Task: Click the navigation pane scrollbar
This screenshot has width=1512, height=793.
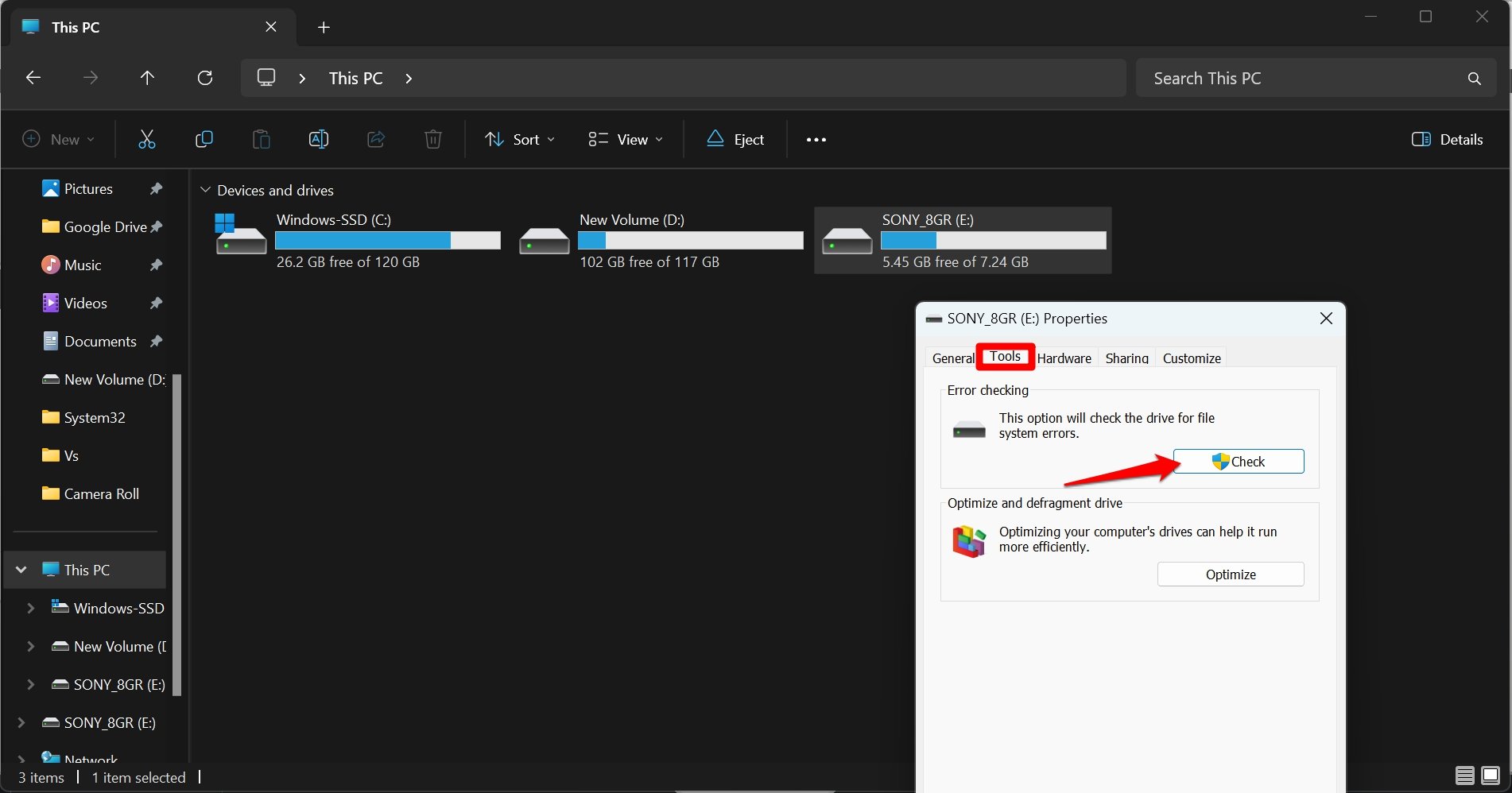Action: (x=176, y=534)
